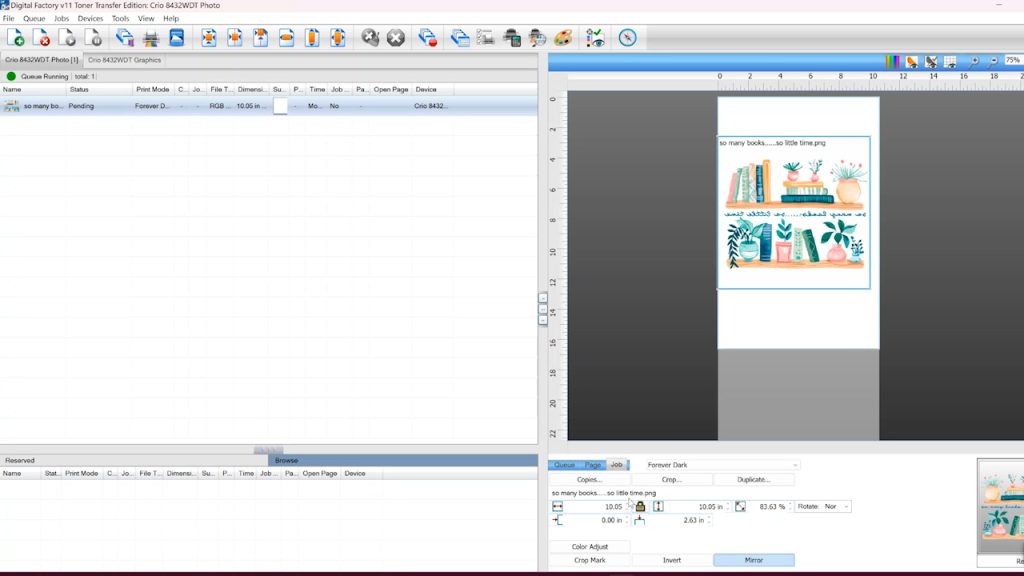The height and width of the screenshot is (576, 1024).
Task: Click the add new job icon
Action: point(16,38)
